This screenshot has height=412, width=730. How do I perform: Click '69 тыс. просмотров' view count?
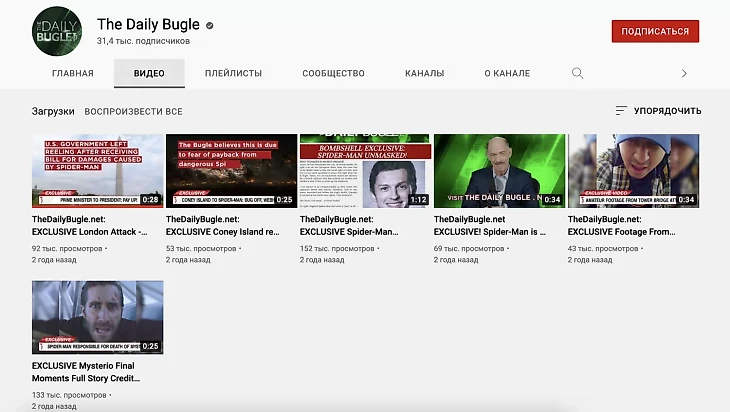click(x=469, y=249)
